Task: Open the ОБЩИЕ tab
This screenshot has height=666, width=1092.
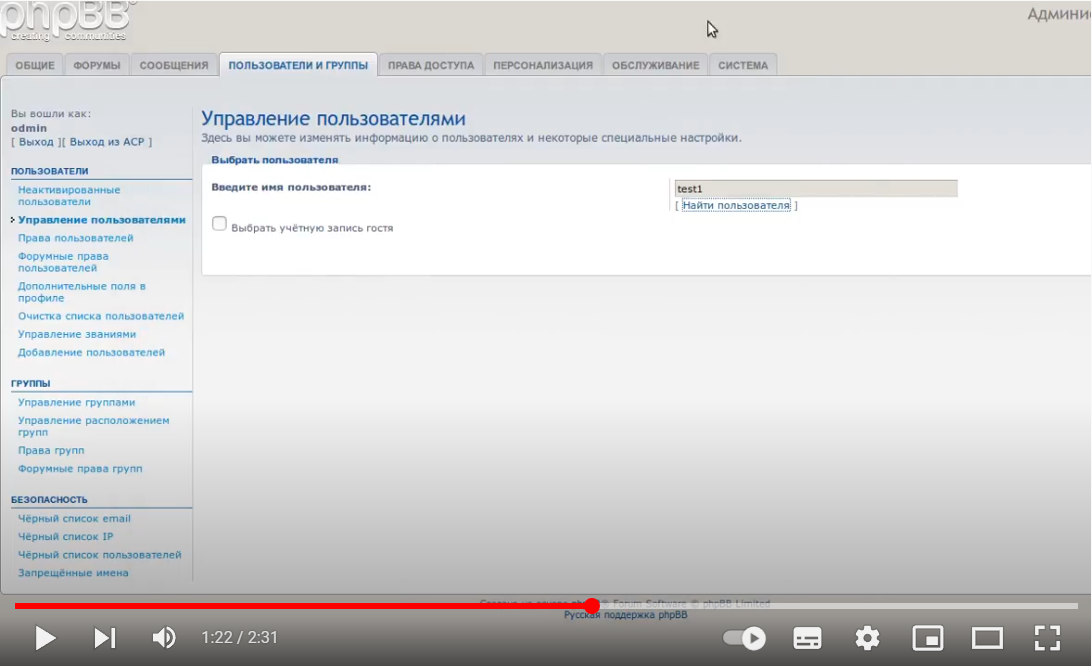Action: coord(35,65)
